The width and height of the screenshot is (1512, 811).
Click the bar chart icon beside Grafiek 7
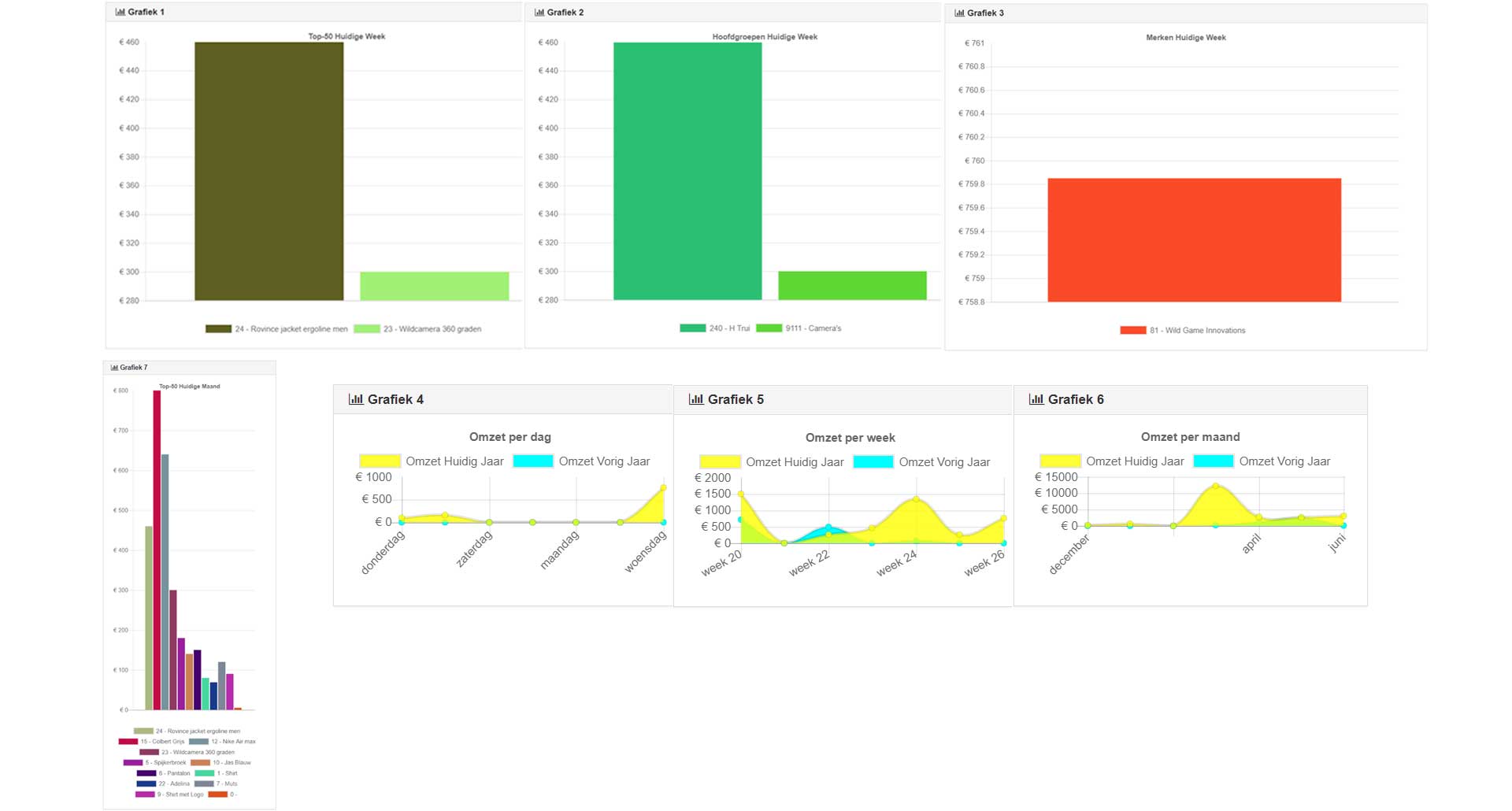point(114,367)
